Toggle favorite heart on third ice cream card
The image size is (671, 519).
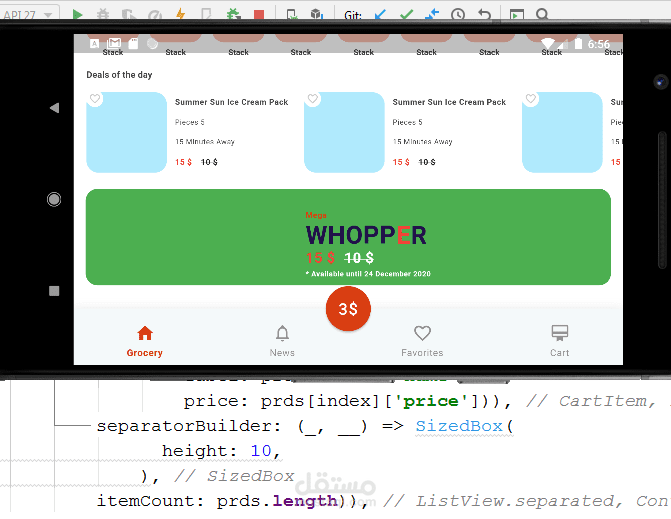(531, 99)
